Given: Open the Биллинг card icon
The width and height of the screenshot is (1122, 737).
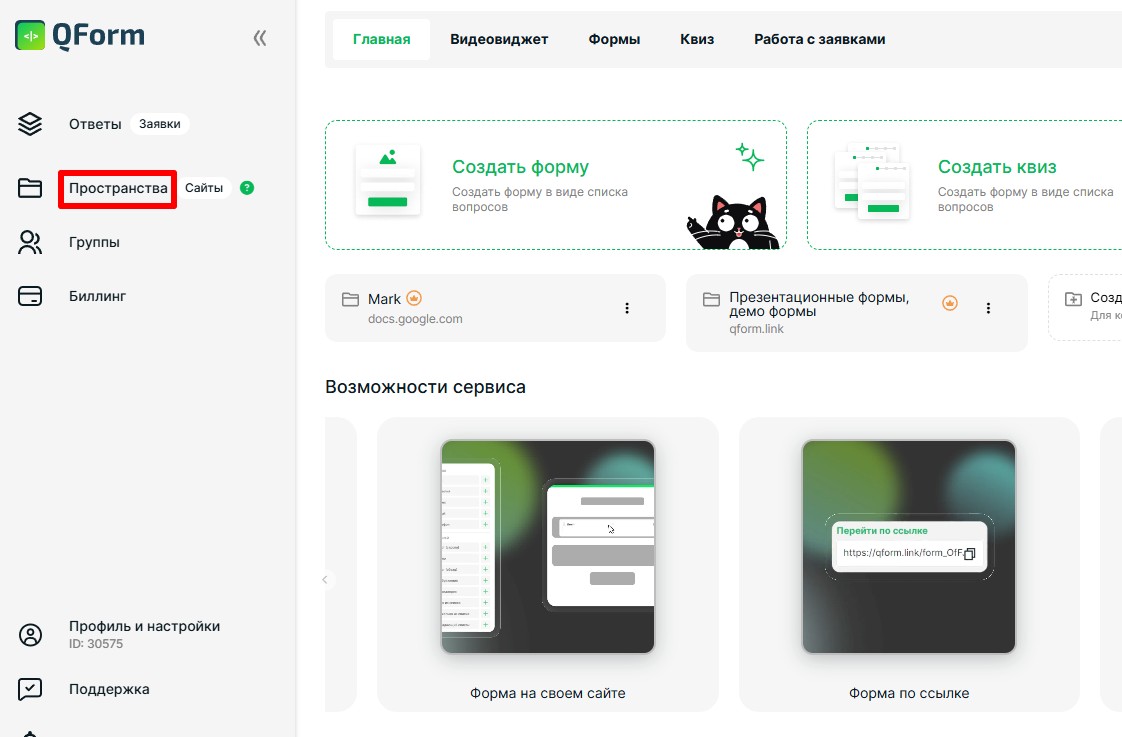Looking at the screenshot, I should [30, 296].
